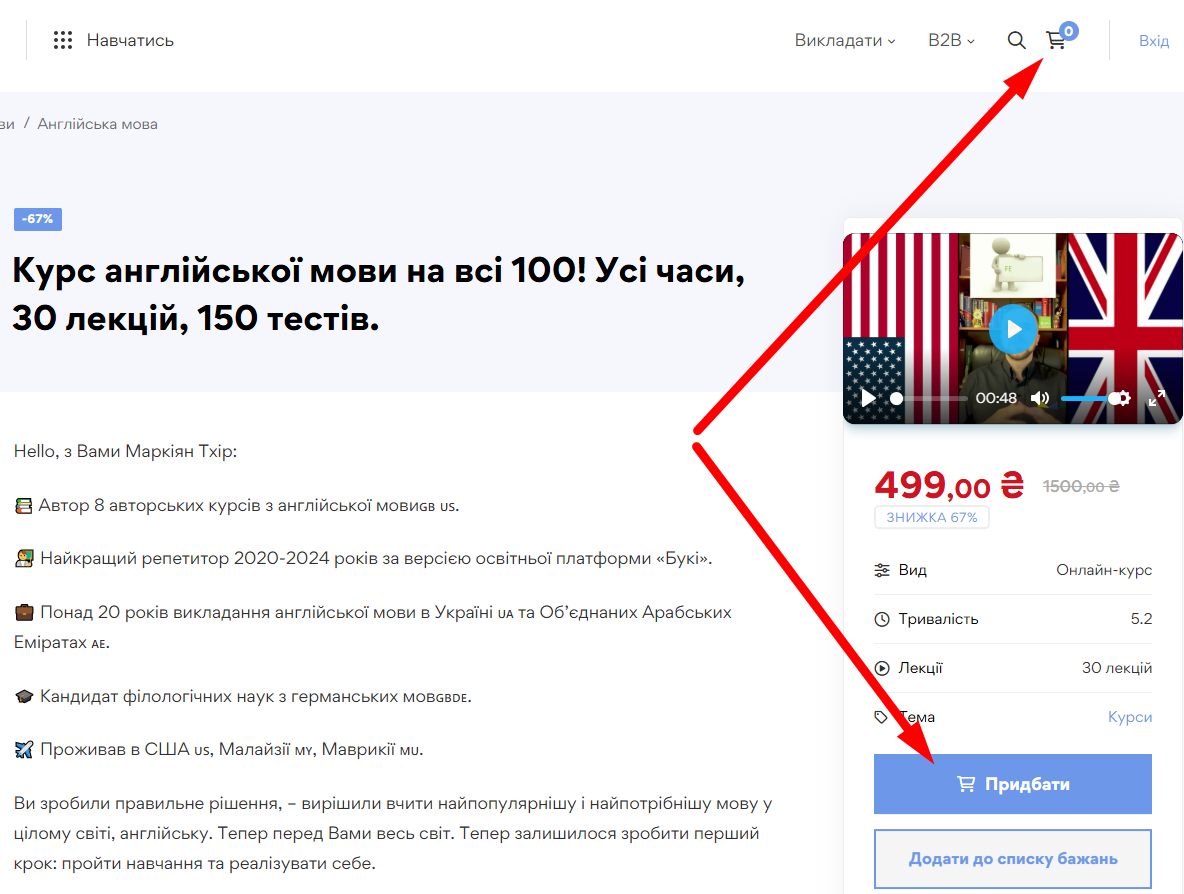Open the Курси topic link

pos(1129,717)
